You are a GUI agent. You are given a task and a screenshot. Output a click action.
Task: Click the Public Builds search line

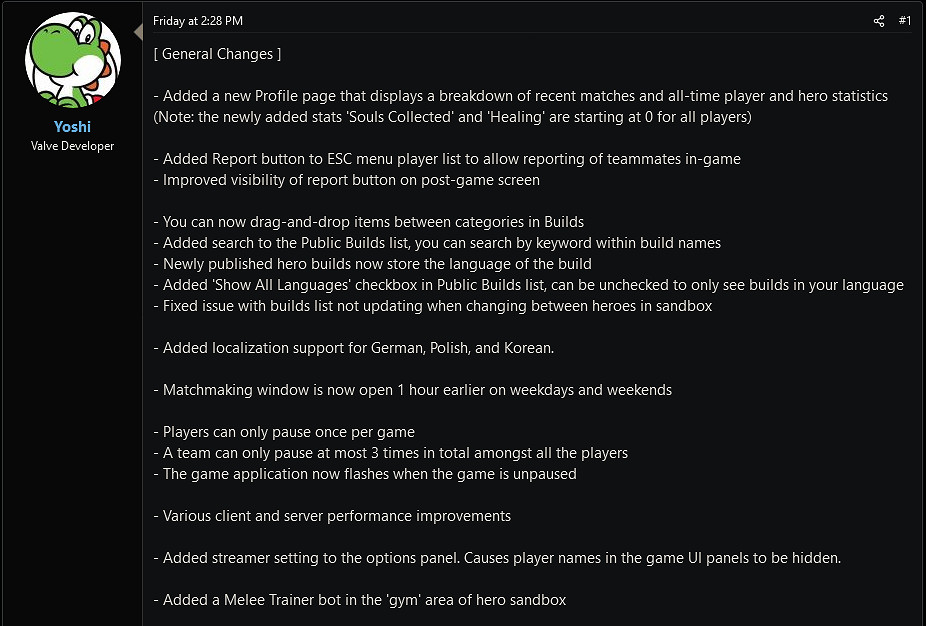[x=437, y=243]
